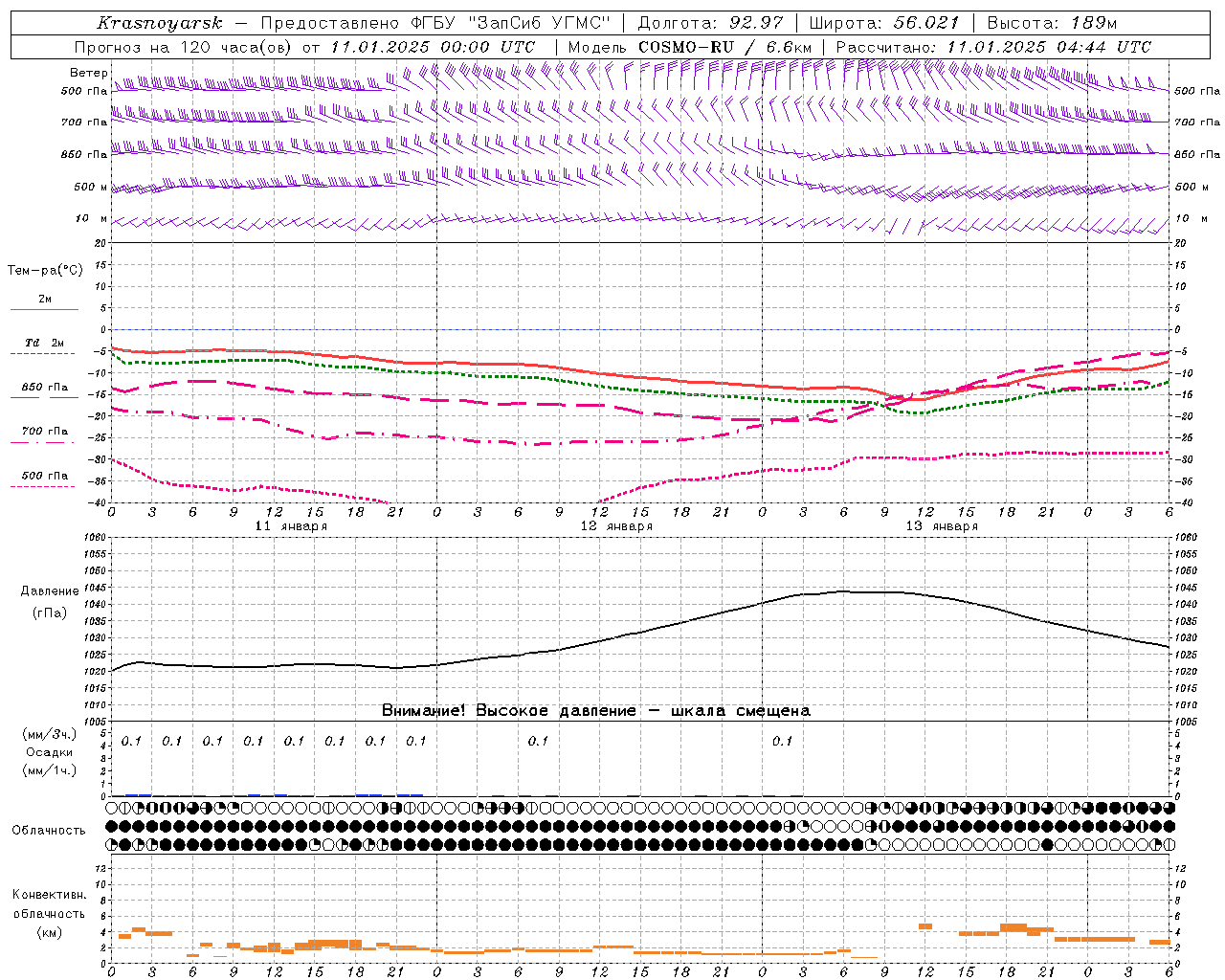Select the 'Прогноз на 120 часа(ов)' forecast text
The width and height of the screenshot is (1225, 980).
pyautogui.click(x=184, y=47)
